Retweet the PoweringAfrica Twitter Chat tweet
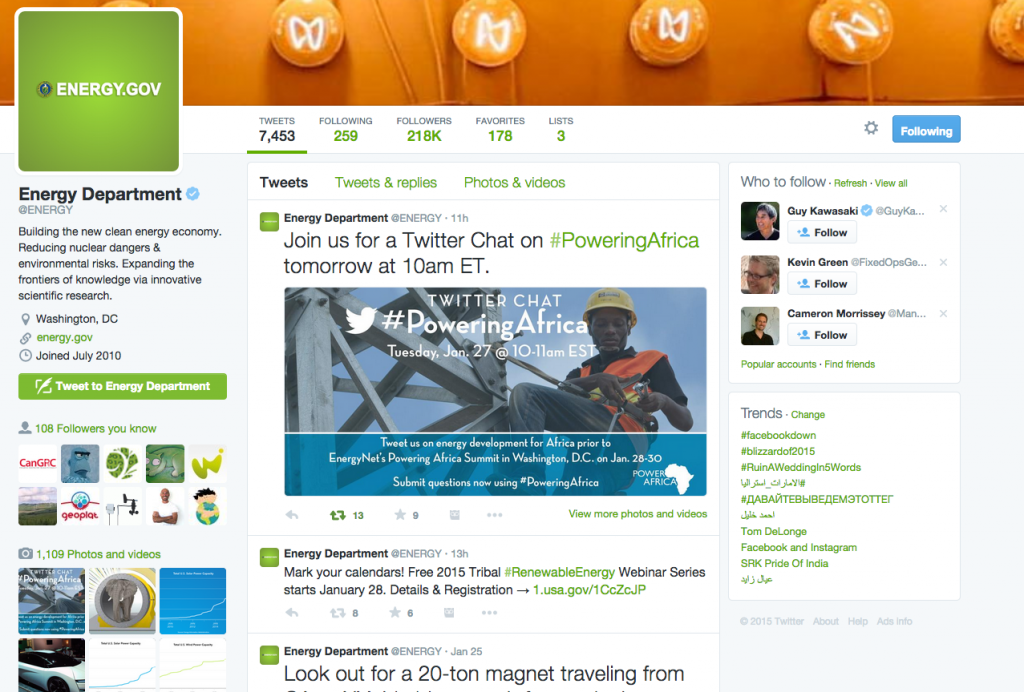The image size is (1024, 692). (x=338, y=515)
